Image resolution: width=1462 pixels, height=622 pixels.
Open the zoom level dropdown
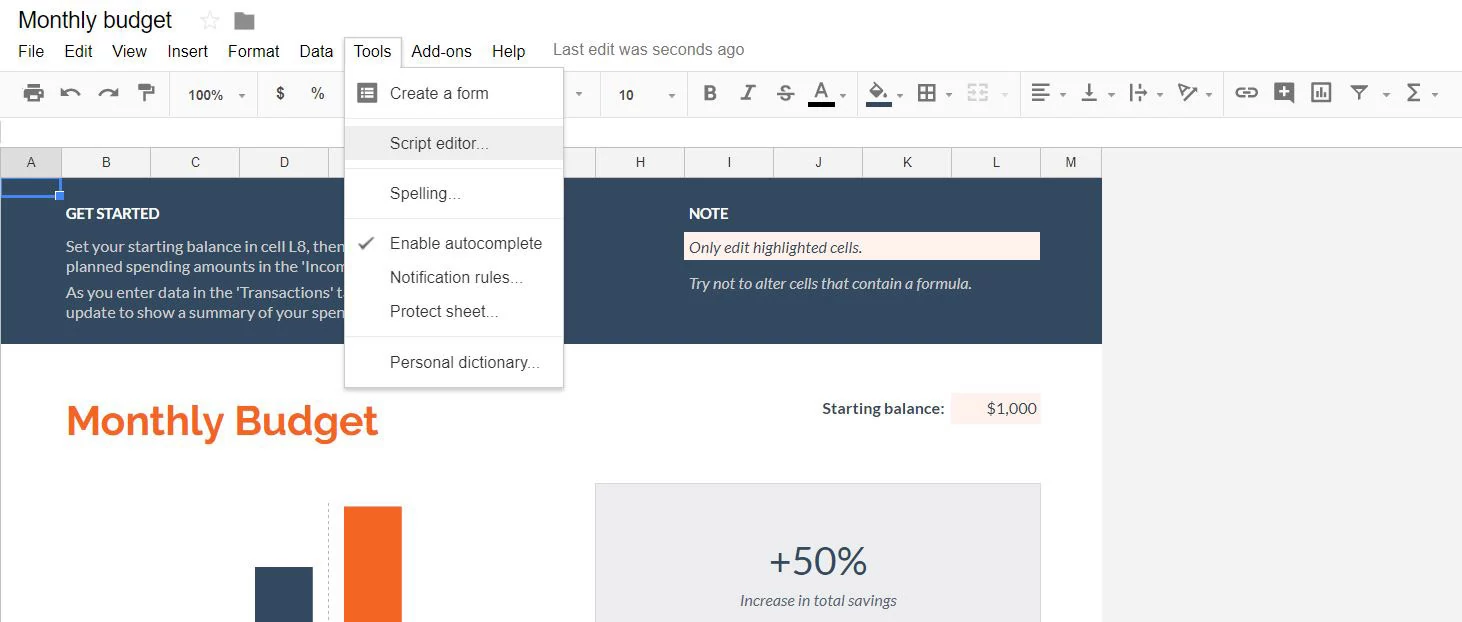(x=213, y=94)
